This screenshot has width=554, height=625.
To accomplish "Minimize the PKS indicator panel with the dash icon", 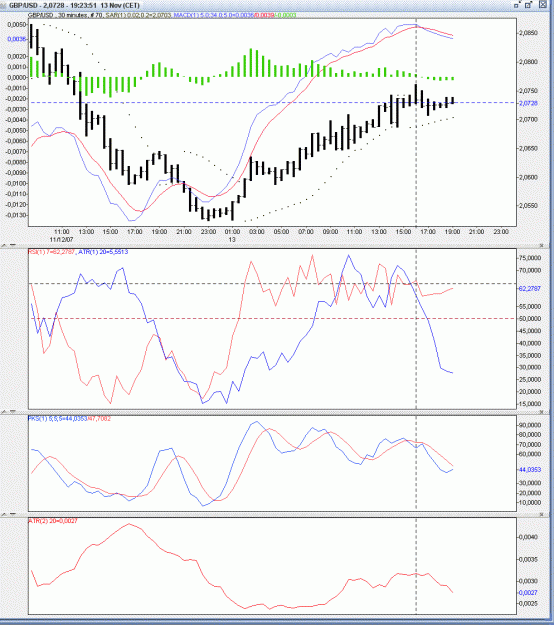I will (x=13, y=411).
